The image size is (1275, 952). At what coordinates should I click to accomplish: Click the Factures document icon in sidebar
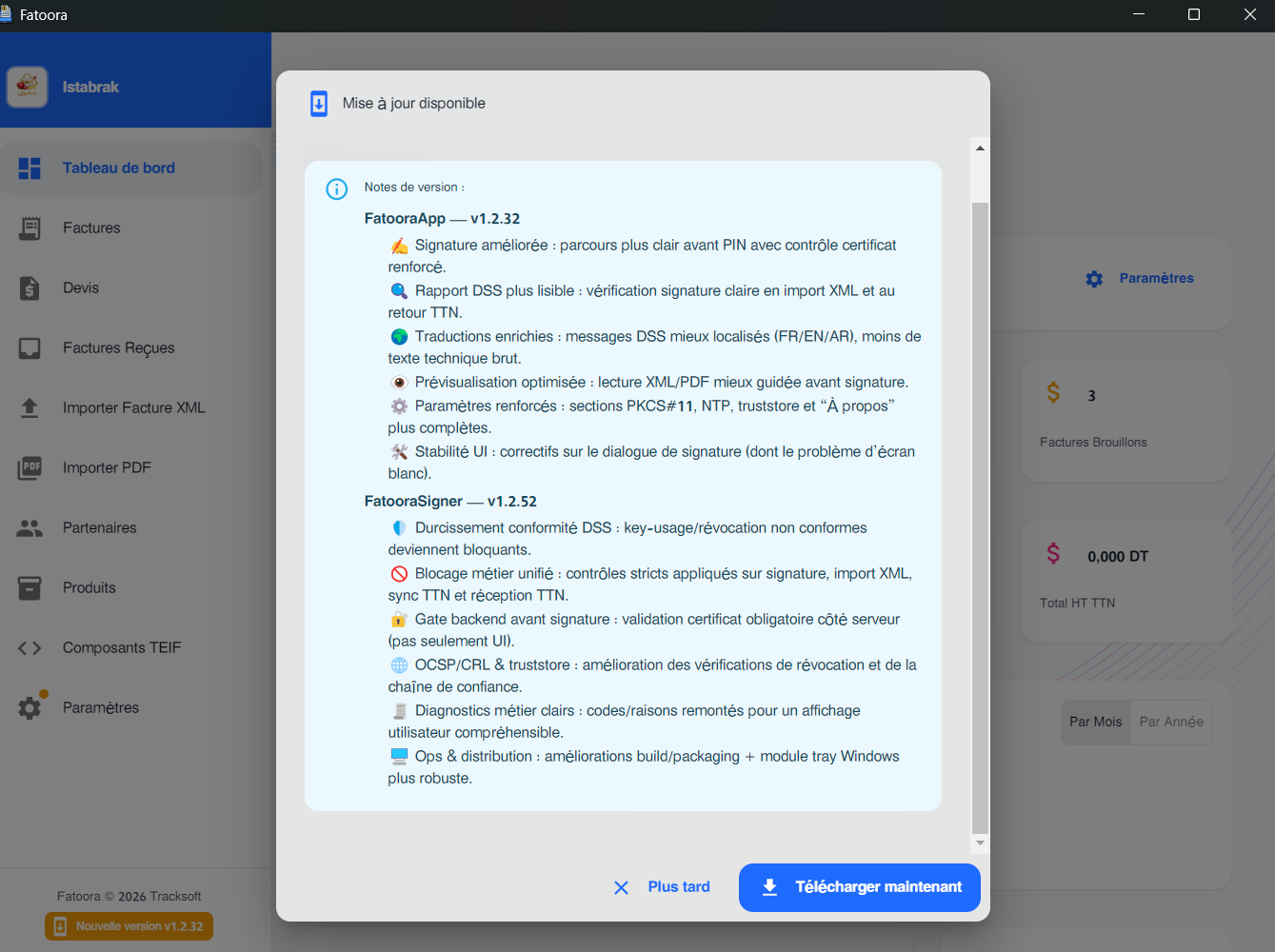tap(30, 228)
